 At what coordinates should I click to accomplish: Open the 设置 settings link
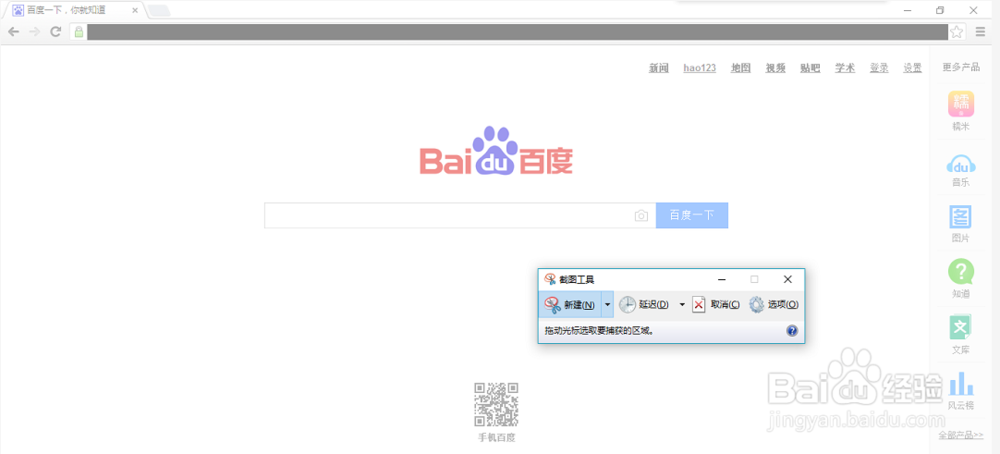[x=913, y=68]
